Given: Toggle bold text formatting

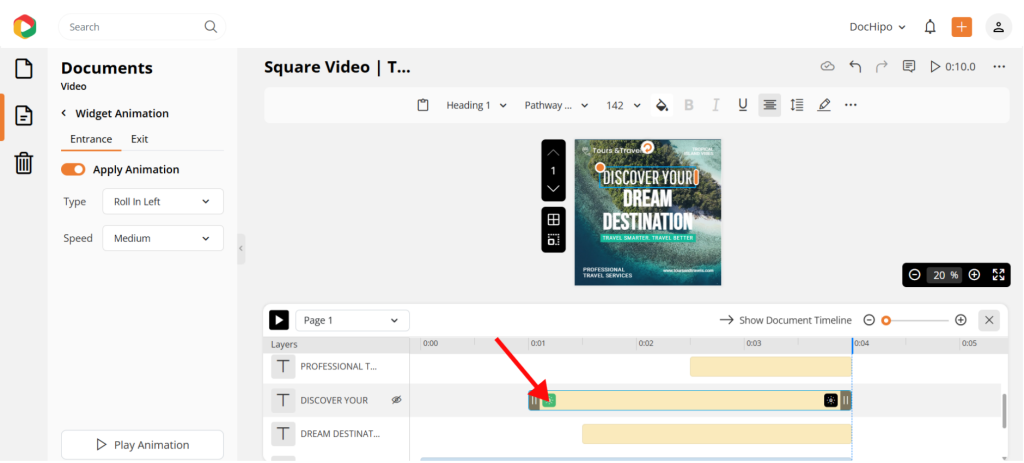Looking at the screenshot, I should point(688,105).
